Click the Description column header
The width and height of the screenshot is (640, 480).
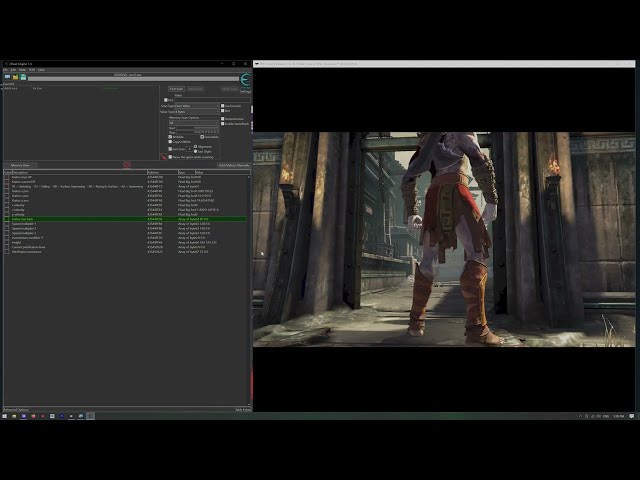pyautogui.click(x=79, y=173)
